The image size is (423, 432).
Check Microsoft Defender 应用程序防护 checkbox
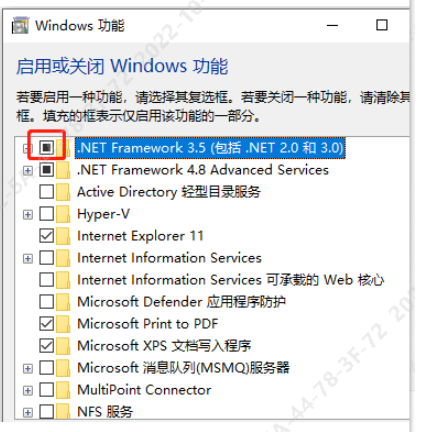46,302
